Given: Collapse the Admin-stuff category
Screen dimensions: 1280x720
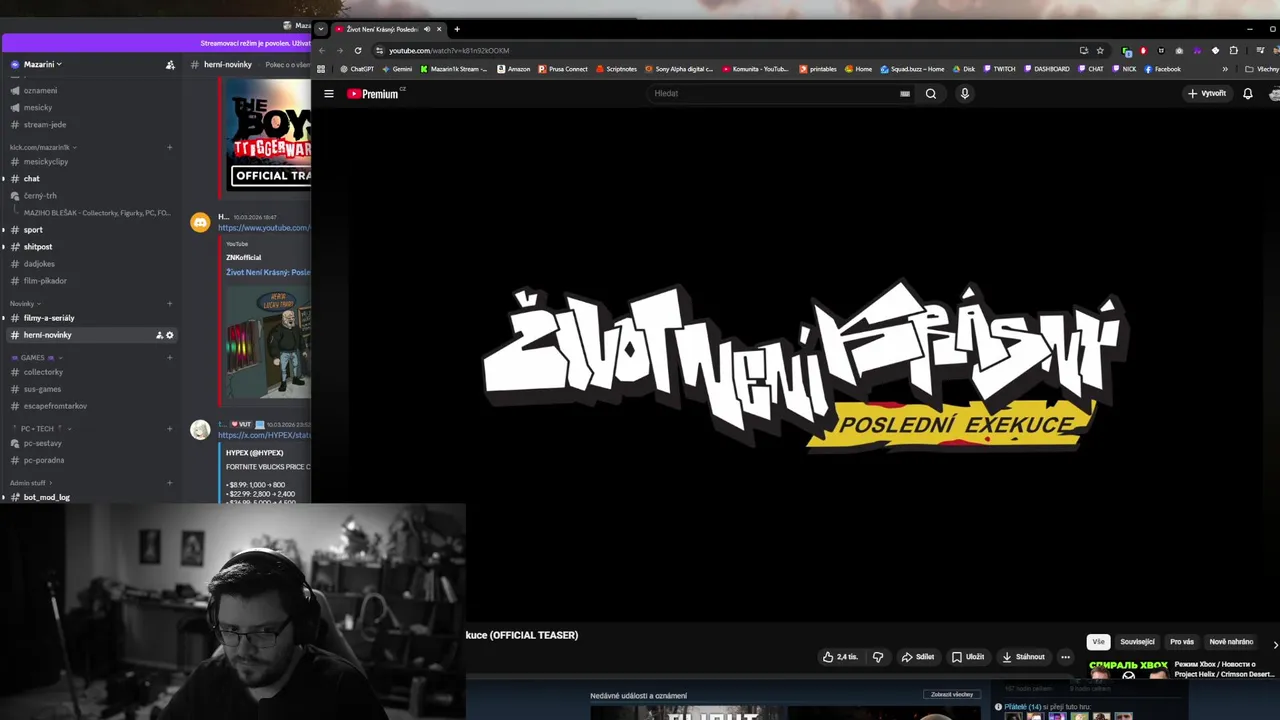Looking at the screenshot, I should coord(32,482).
